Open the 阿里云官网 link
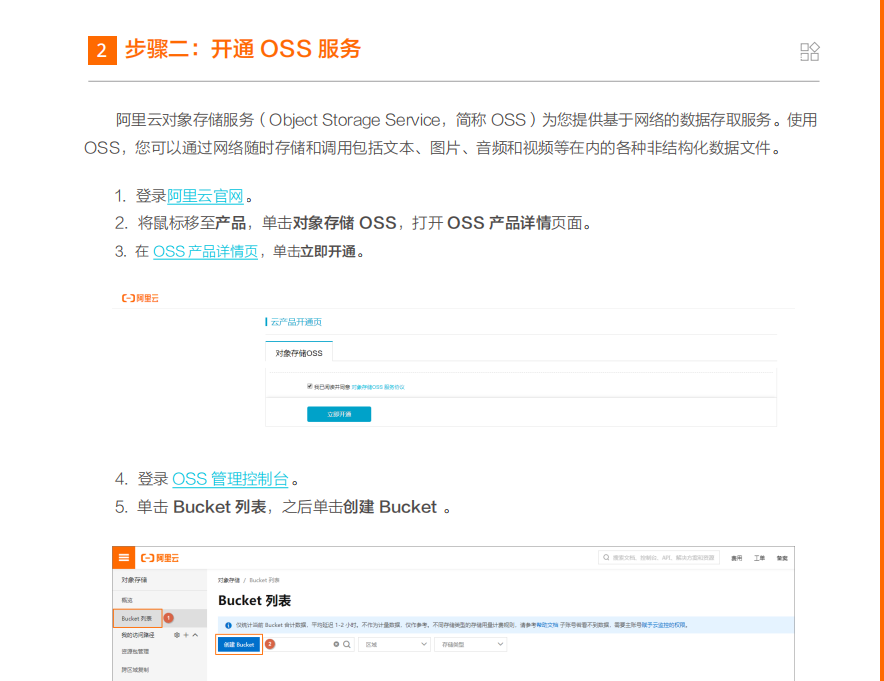Screen dimensions: 884x681 coord(205,196)
